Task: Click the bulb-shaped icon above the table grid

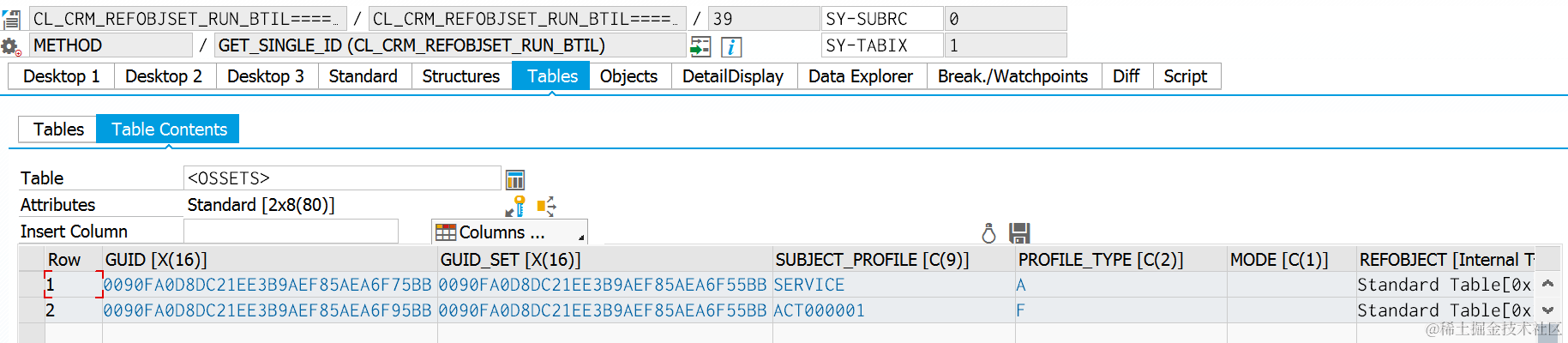Action: click(988, 233)
